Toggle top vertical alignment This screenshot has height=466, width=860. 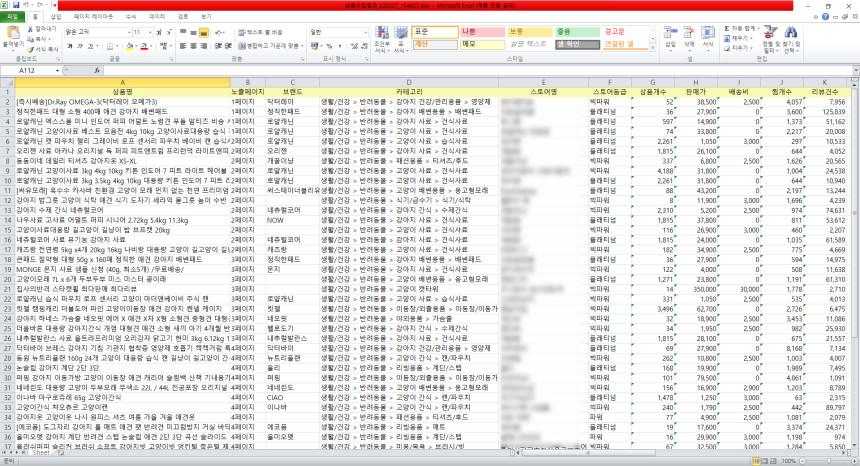(x=183, y=32)
